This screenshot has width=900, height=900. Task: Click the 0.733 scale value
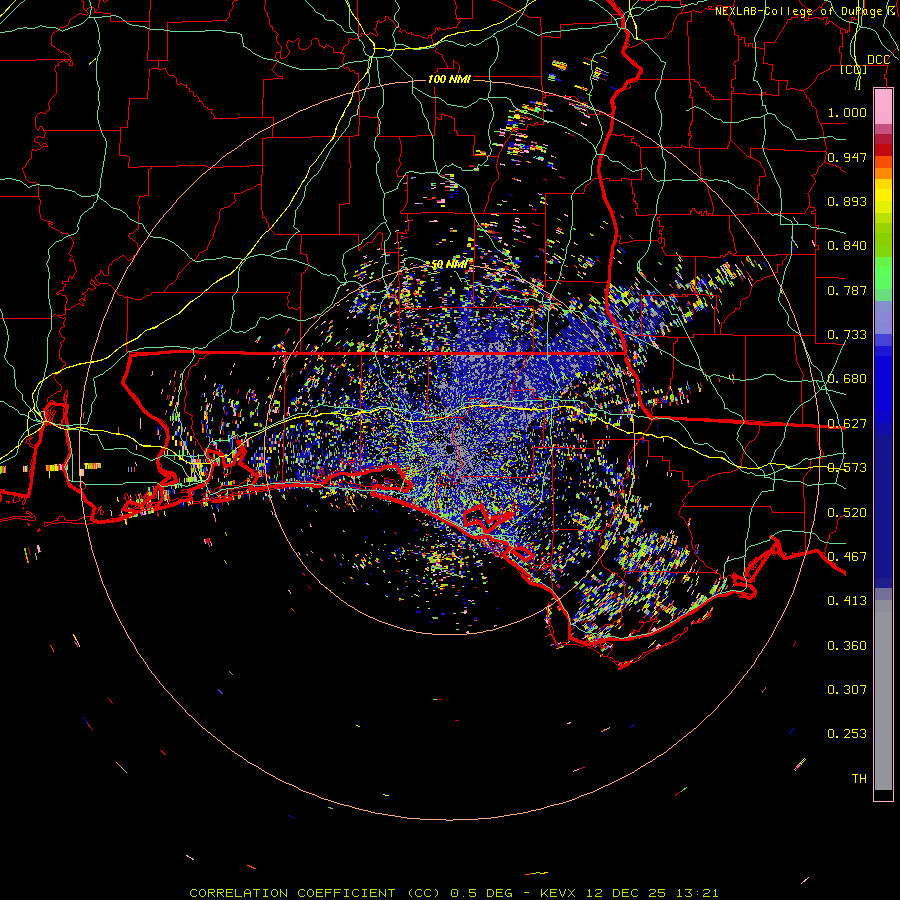(847, 335)
